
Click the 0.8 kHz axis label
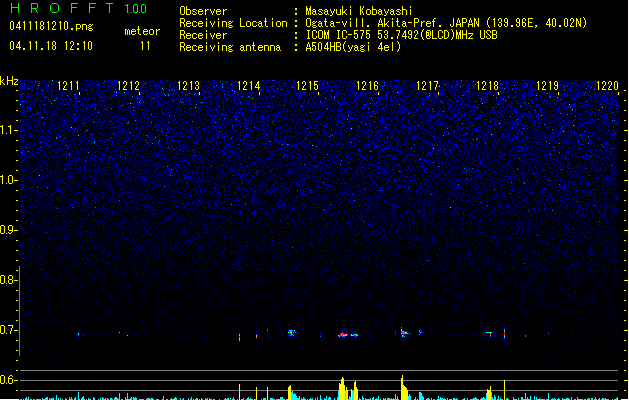point(9,280)
